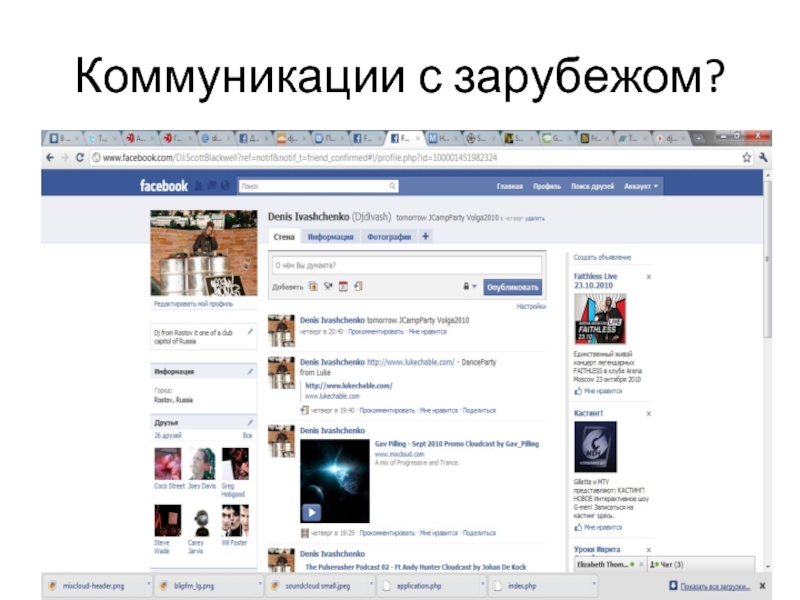800x600 pixels.
Task: Close the Faithless Live ad
Action: pyautogui.click(x=648, y=277)
